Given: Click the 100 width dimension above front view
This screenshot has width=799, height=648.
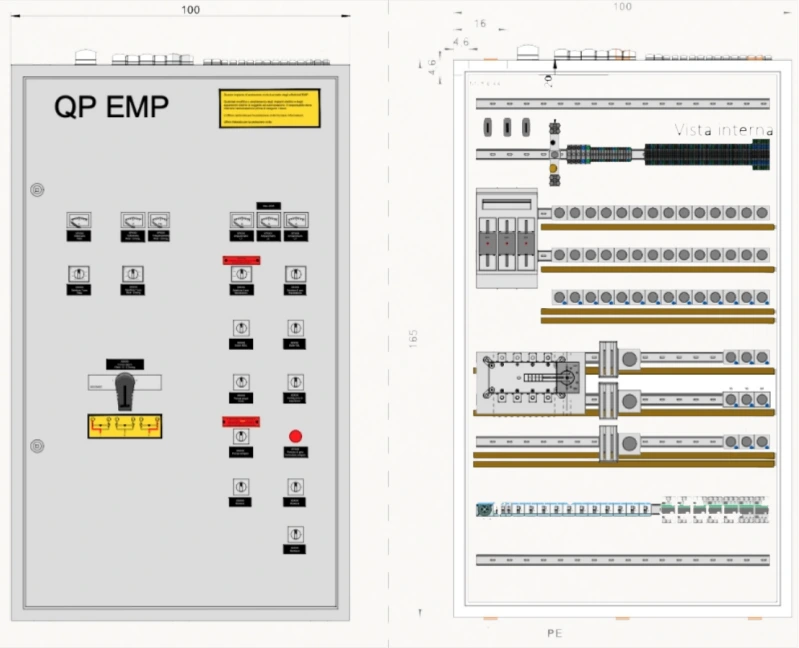Looking at the screenshot, I should [191, 10].
